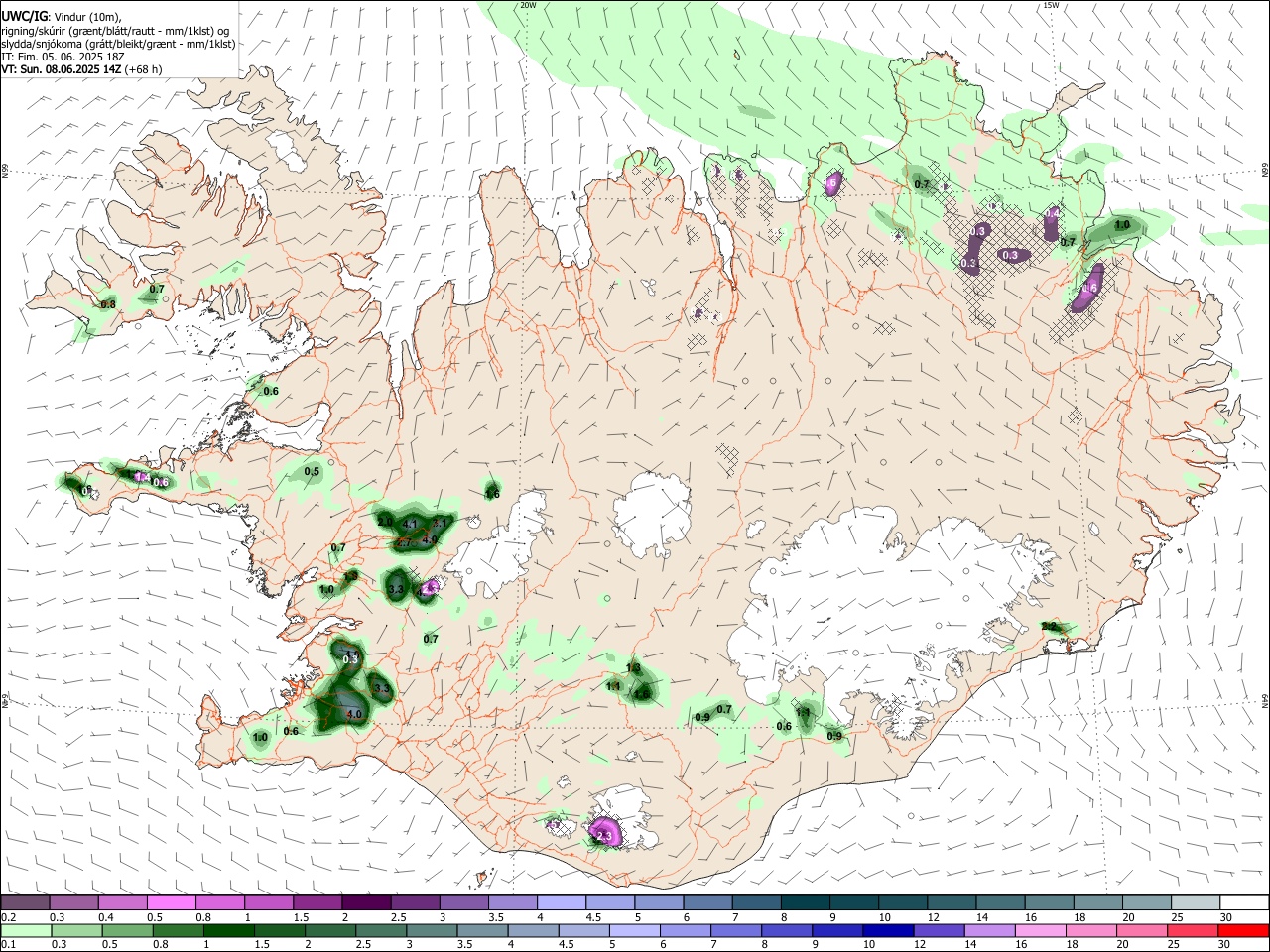Viewport: 1270px width, 952px height.
Task: Click the 4.1 precipitation value on the map
Action: 410,524
